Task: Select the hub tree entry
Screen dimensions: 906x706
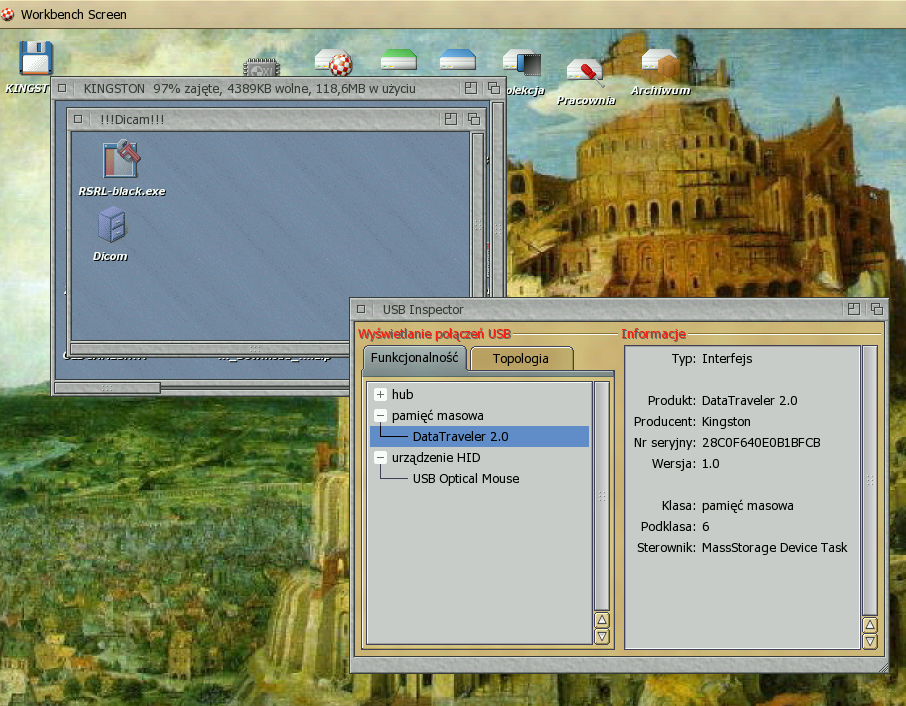Action: point(403,395)
